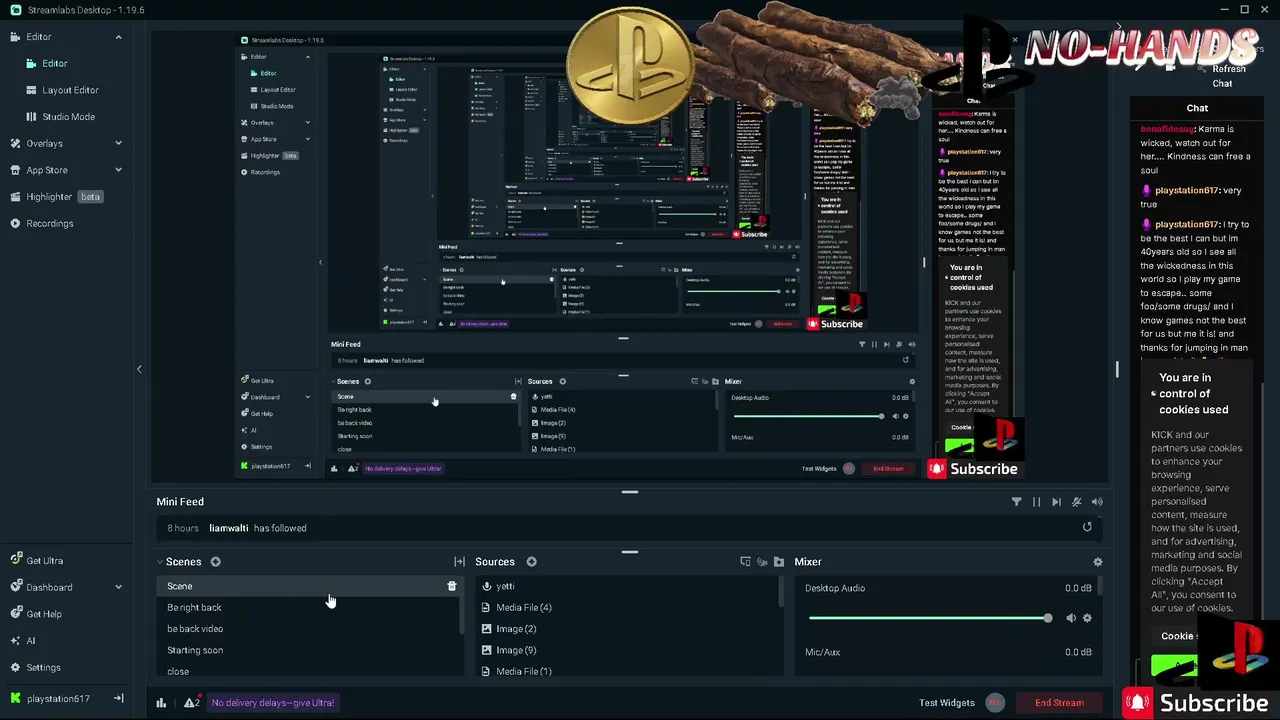
Task: Toggle the REC recording button
Action: point(995,702)
